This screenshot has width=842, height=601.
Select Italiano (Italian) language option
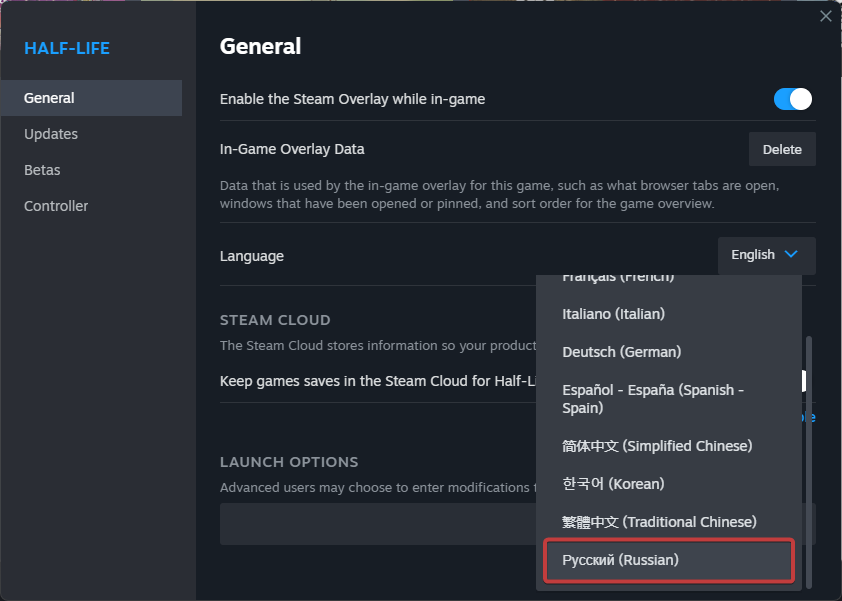(x=614, y=314)
